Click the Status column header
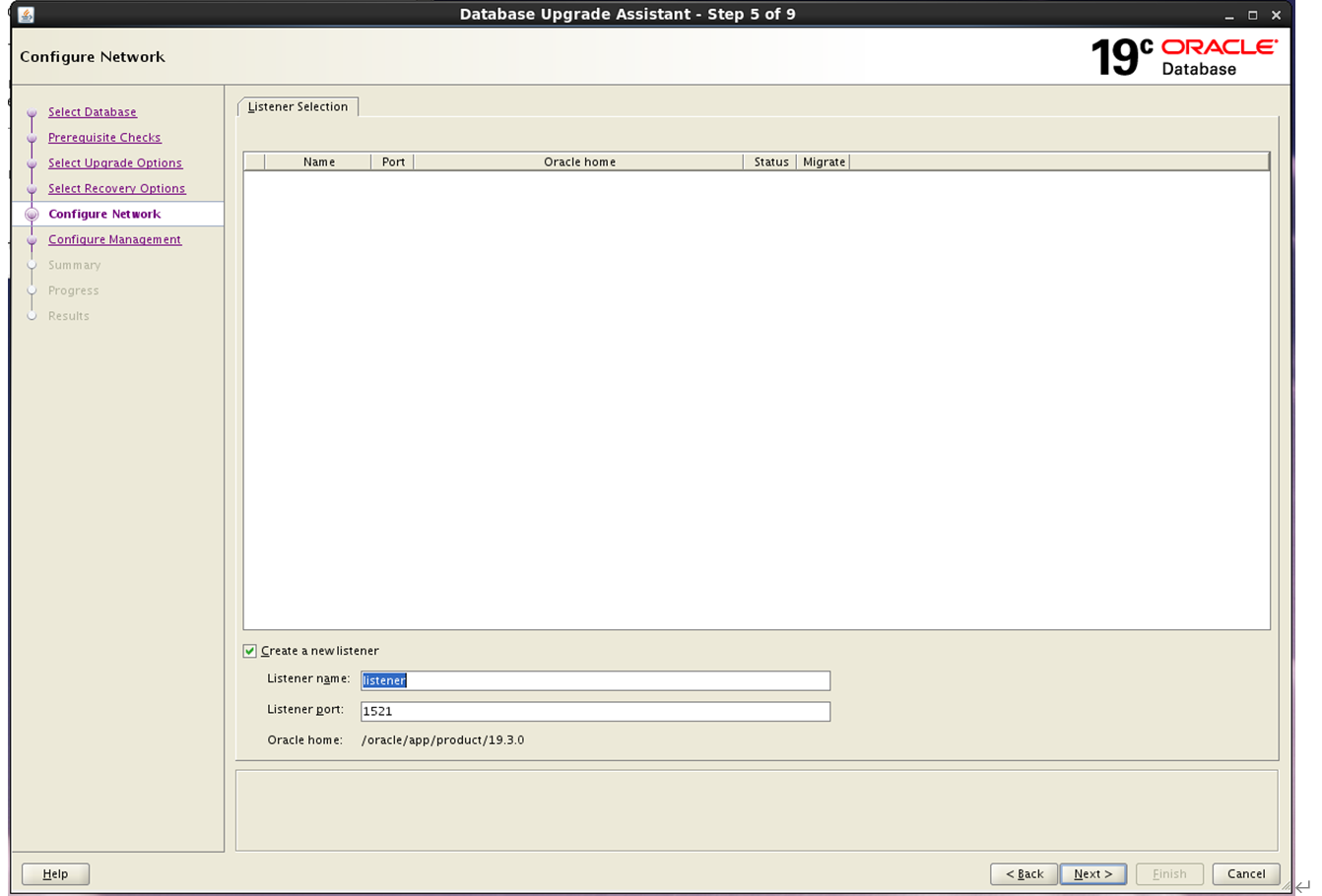Viewport: 1322px width, 896px height. click(x=770, y=161)
